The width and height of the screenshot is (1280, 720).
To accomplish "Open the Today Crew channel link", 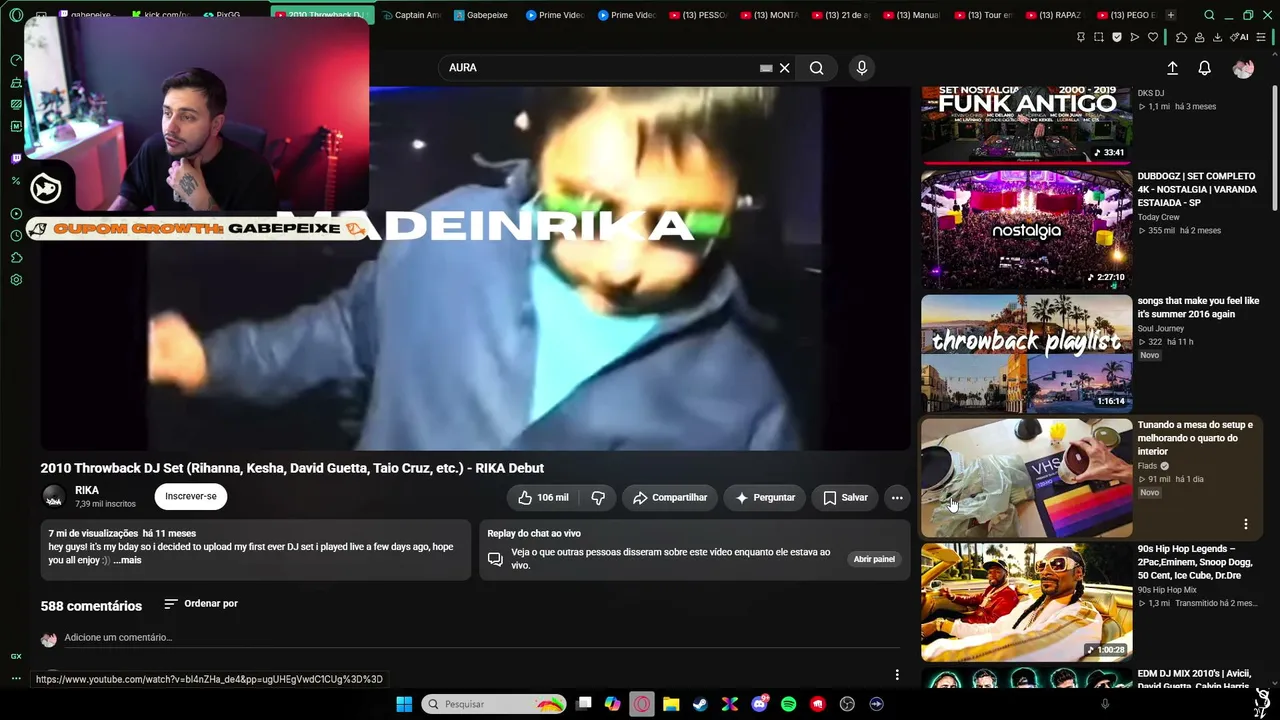I will pos(1158,217).
